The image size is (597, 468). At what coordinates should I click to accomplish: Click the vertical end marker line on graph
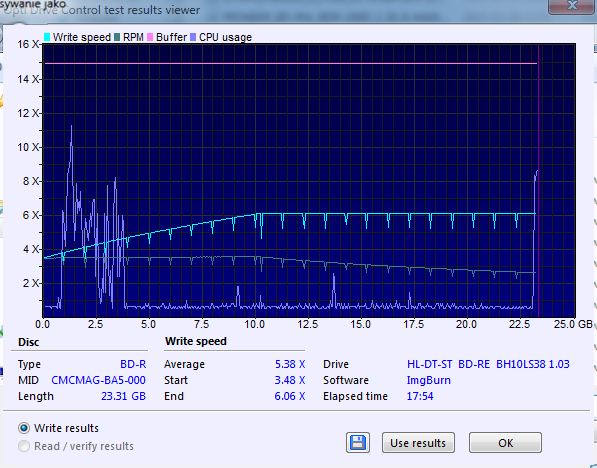pyautogui.click(x=538, y=180)
